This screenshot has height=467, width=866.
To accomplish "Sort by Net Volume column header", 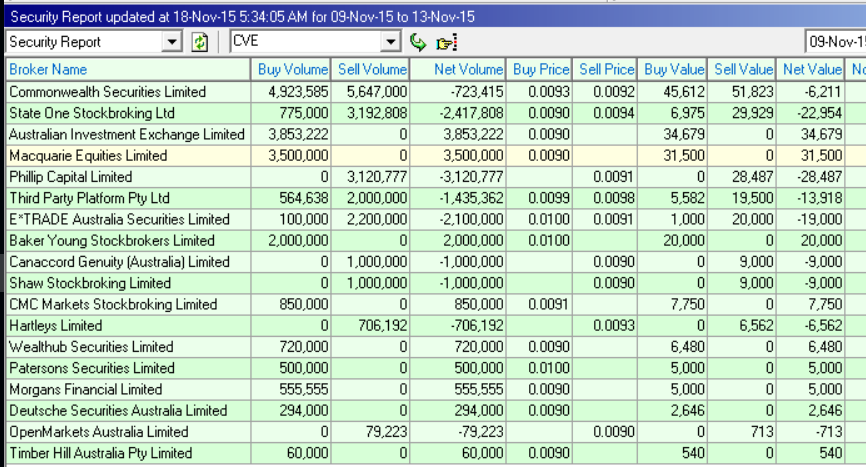I will (x=457, y=70).
